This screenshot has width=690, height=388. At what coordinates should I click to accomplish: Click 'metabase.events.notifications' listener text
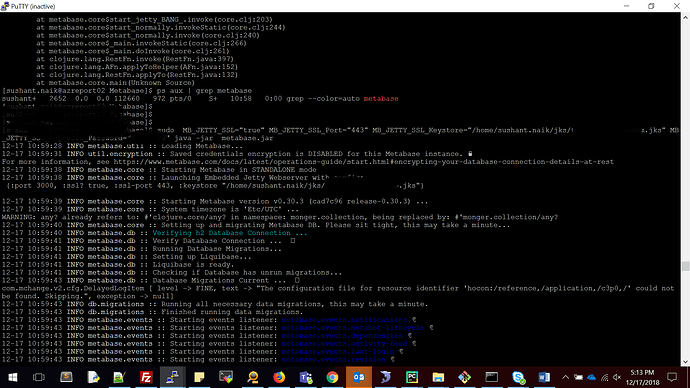[x=344, y=320]
